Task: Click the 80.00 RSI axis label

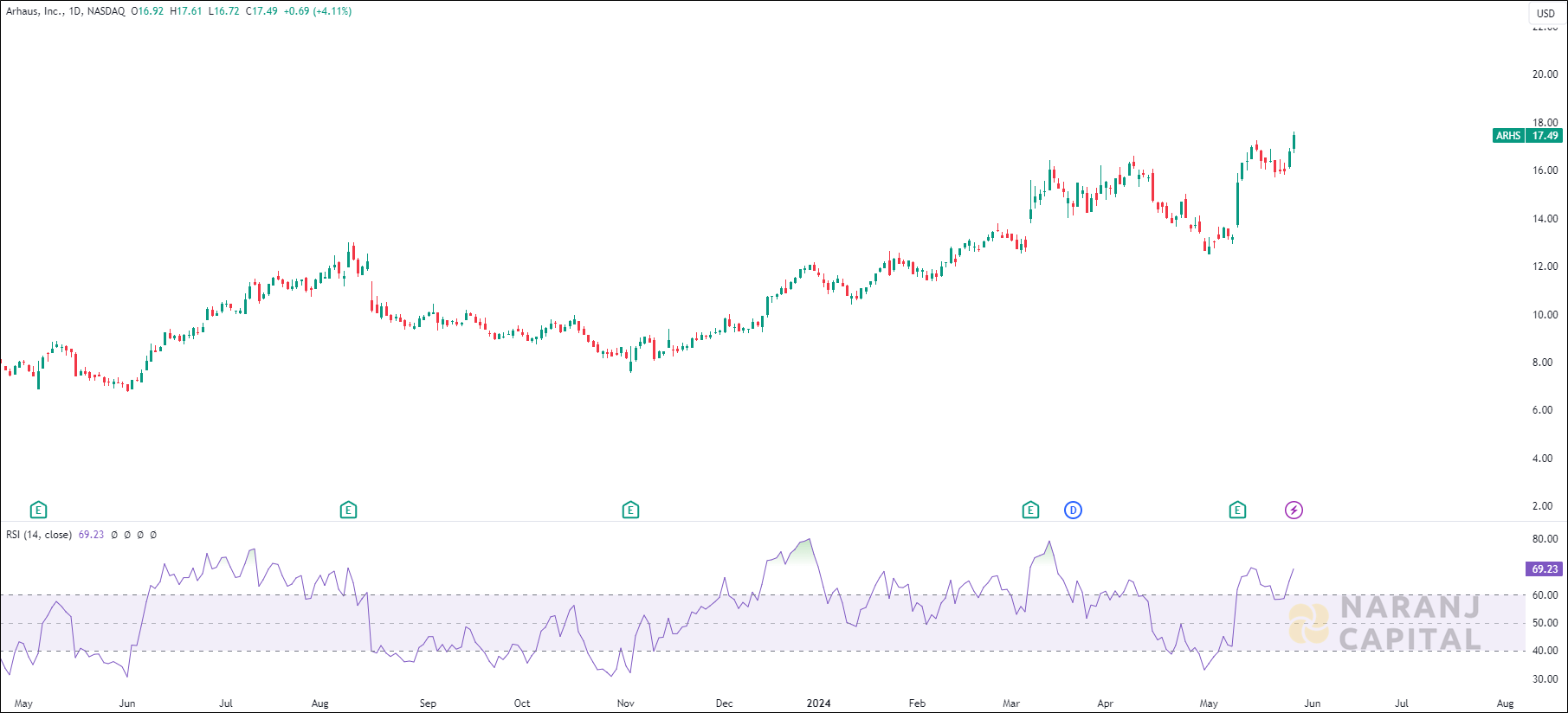Action: pyautogui.click(x=1545, y=539)
